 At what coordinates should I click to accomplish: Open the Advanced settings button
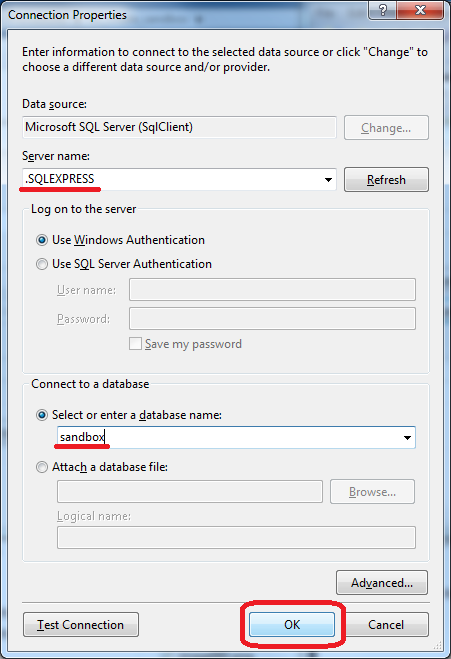(x=382, y=583)
